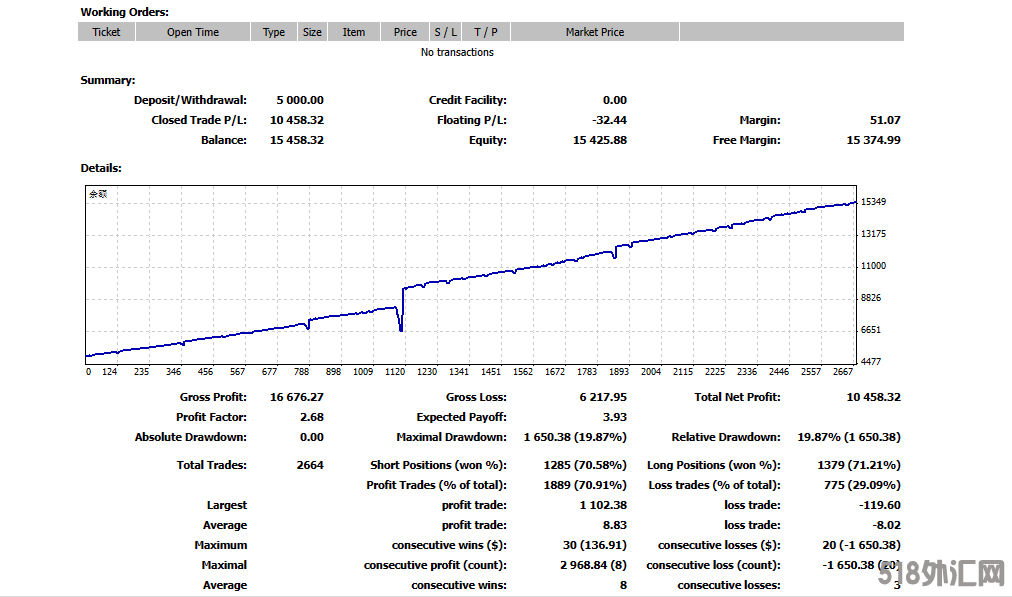Select the Floating P/L value -32.44
This screenshot has width=1012, height=597.
tap(609, 120)
